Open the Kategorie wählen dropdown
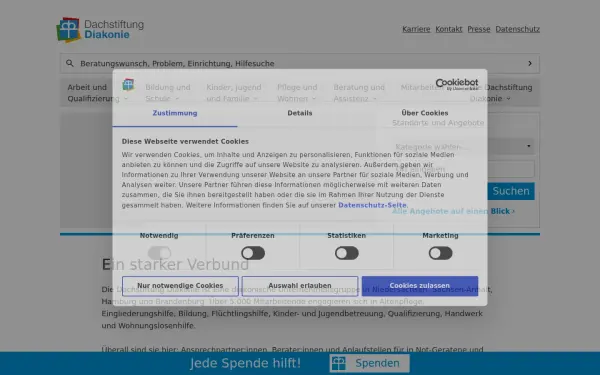This screenshot has width=600, height=375. [x=463, y=147]
